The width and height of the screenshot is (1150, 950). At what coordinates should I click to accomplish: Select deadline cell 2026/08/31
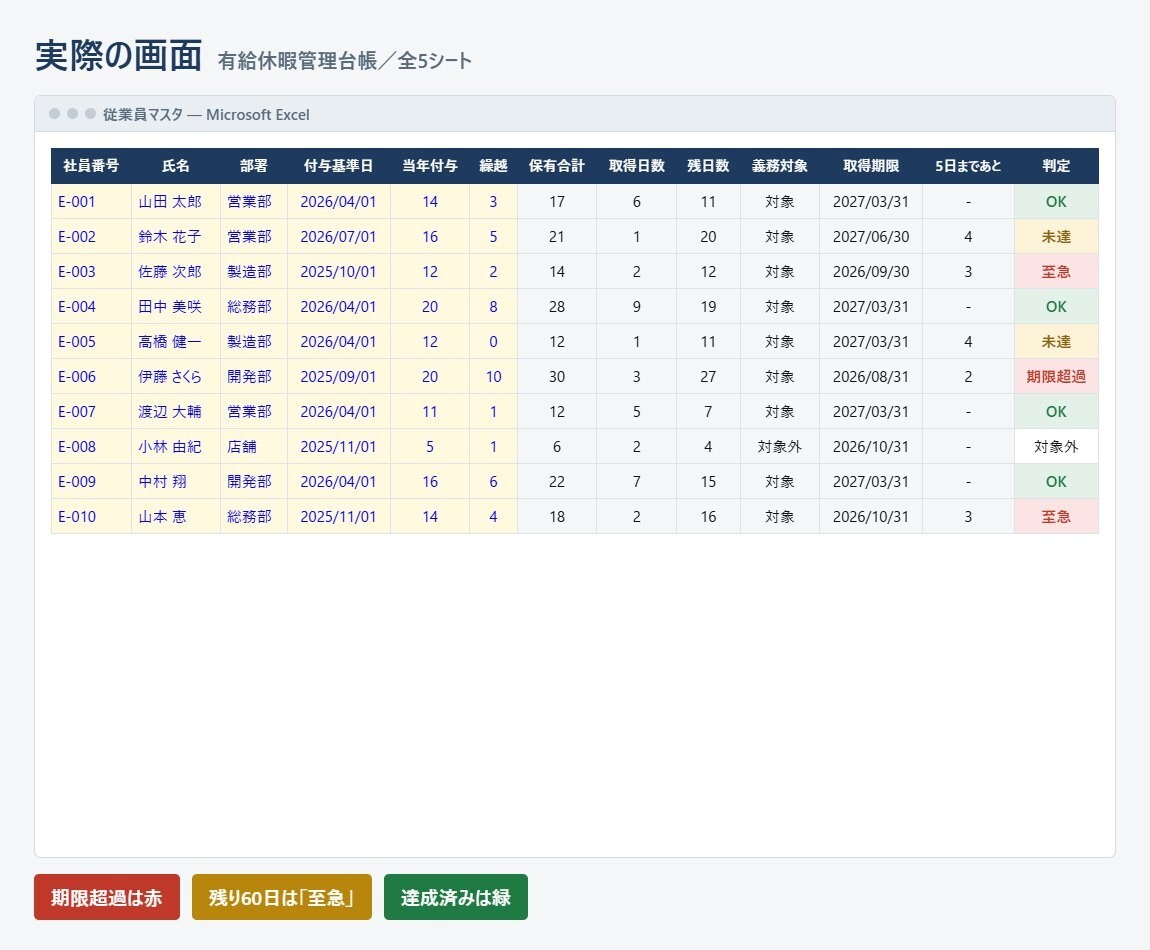click(x=871, y=376)
